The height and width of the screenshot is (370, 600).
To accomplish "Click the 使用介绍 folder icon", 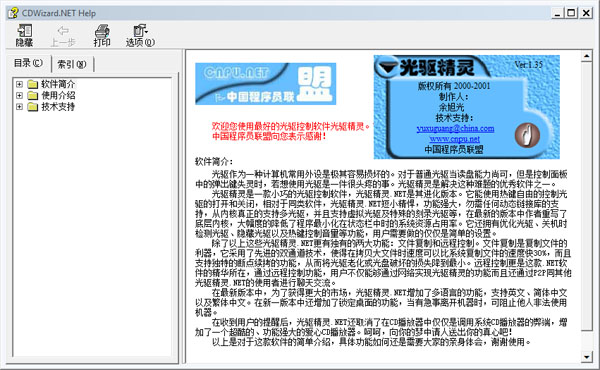I will tap(33, 95).
